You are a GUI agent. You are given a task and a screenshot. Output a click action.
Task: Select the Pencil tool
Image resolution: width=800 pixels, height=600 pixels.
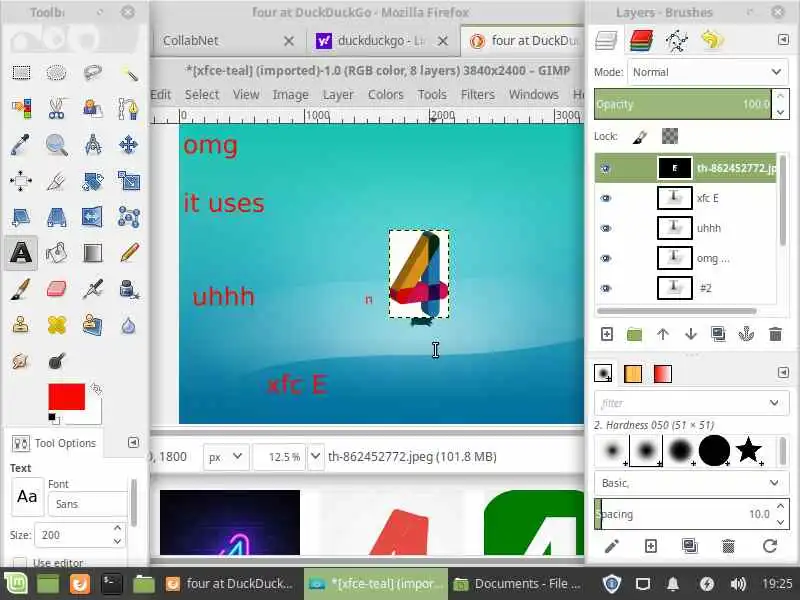[129, 253]
